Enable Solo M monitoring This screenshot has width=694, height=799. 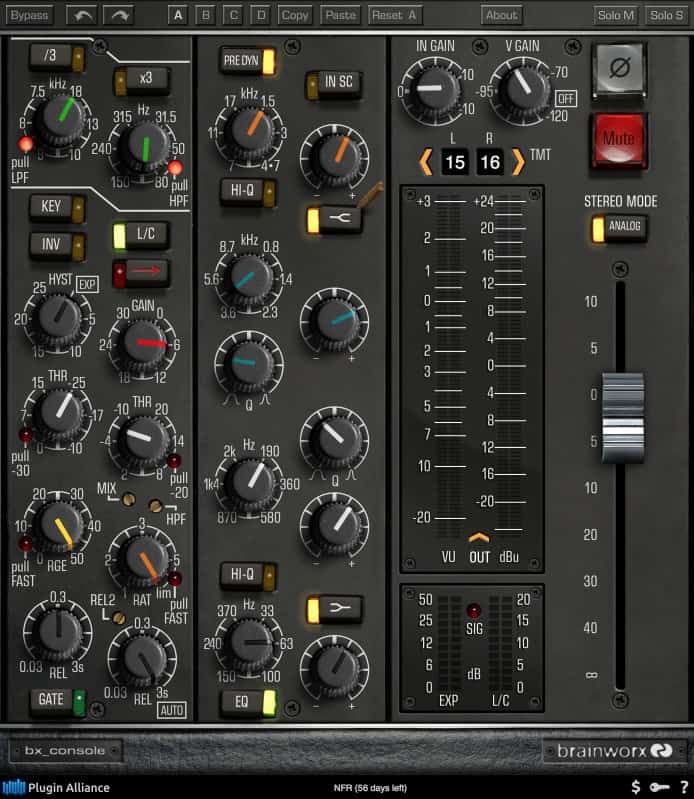point(616,15)
